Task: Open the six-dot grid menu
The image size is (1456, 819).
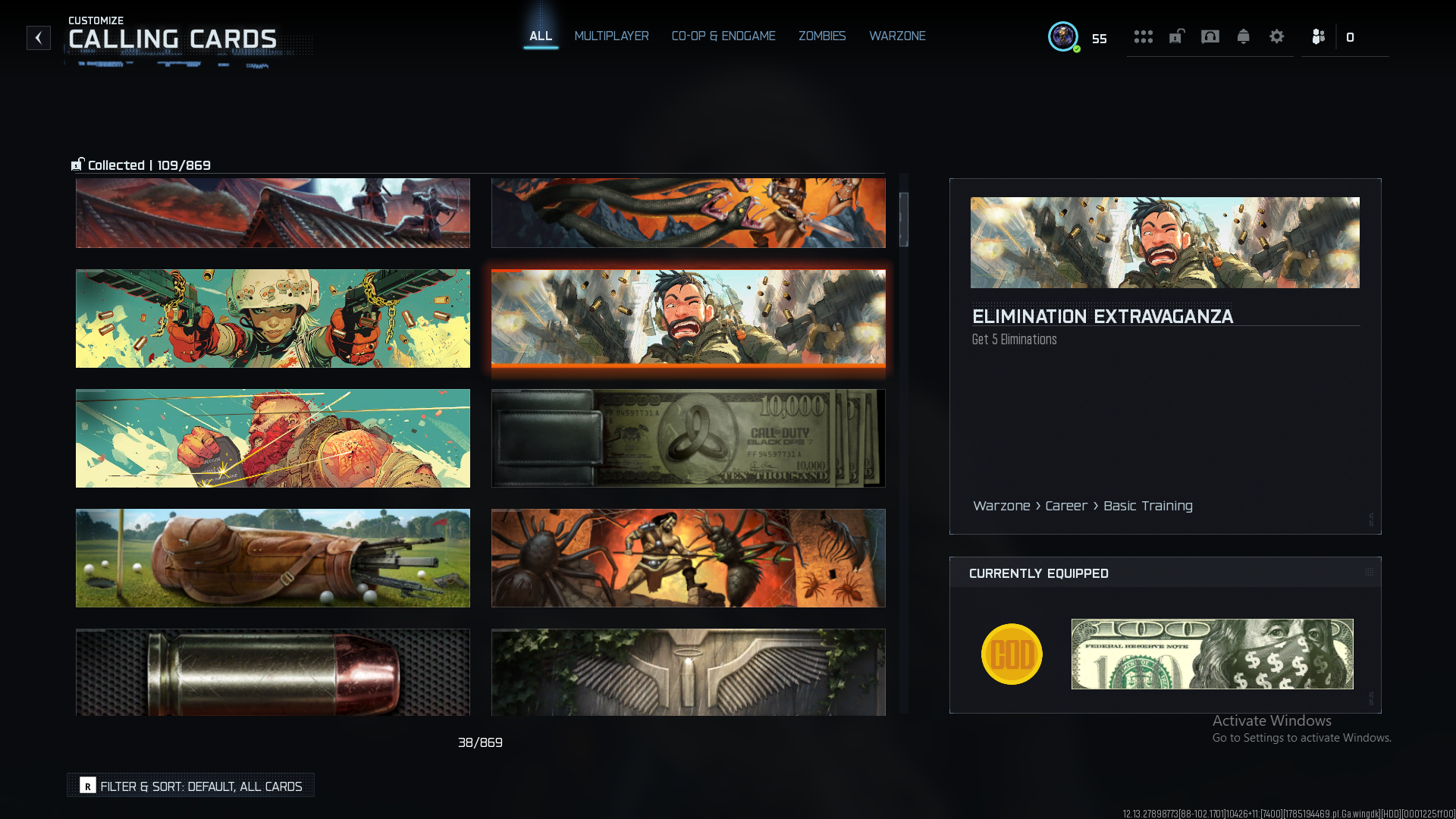Action: click(x=1144, y=36)
